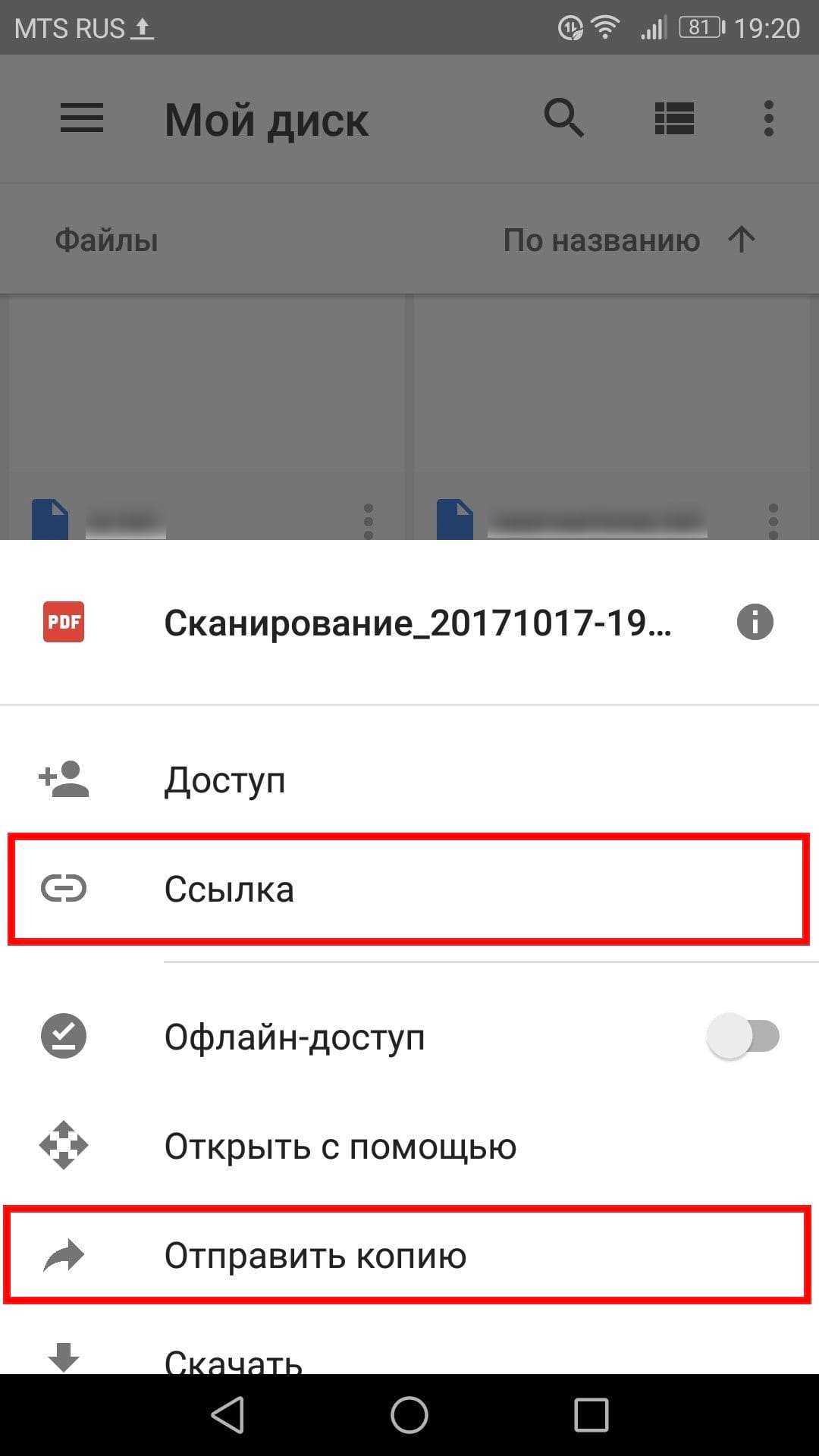Open the По названию sort dropdown
The image size is (819, 1456).
click(x=601, y=240)
